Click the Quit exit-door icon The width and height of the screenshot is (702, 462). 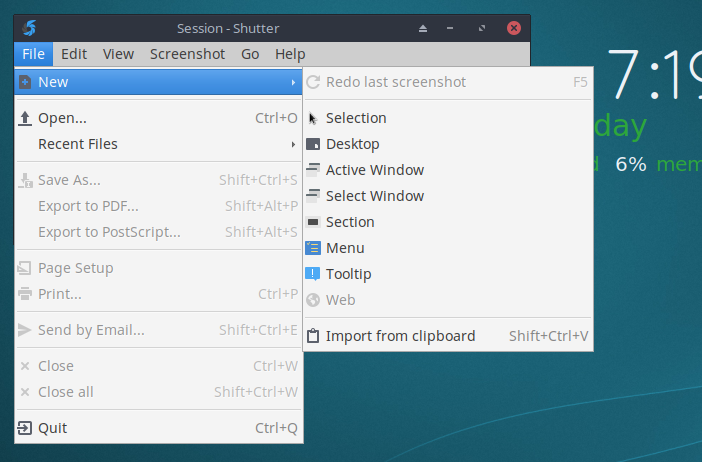[x=25, y=428]
